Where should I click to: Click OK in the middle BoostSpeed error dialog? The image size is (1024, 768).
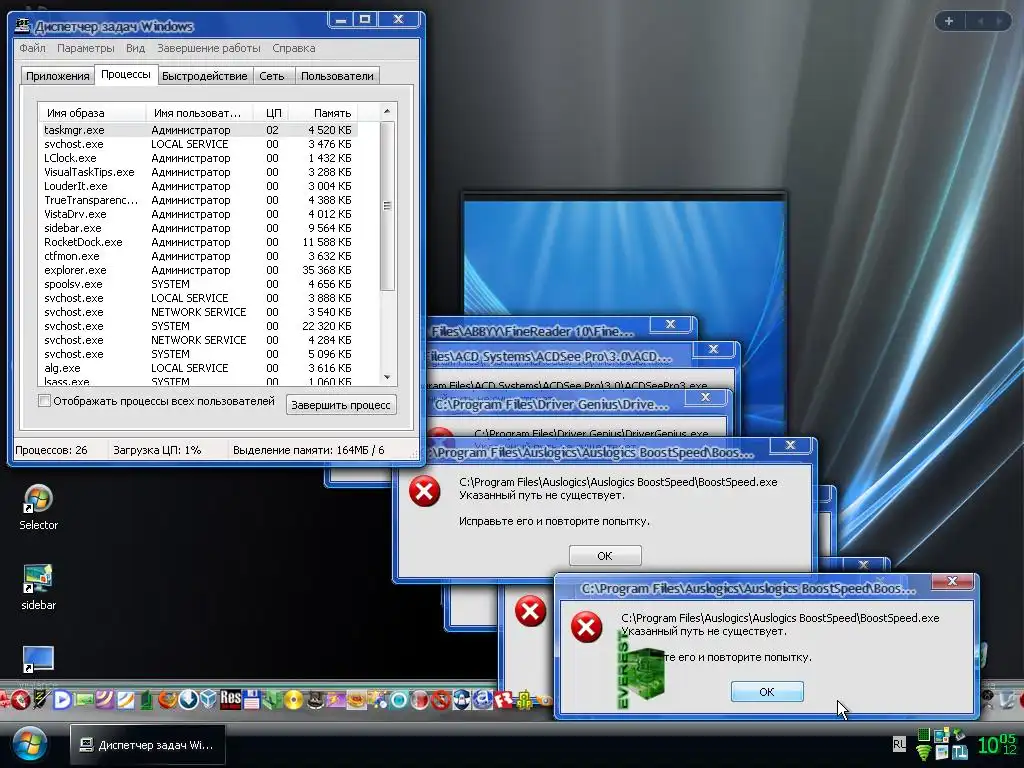coord(605,556)
